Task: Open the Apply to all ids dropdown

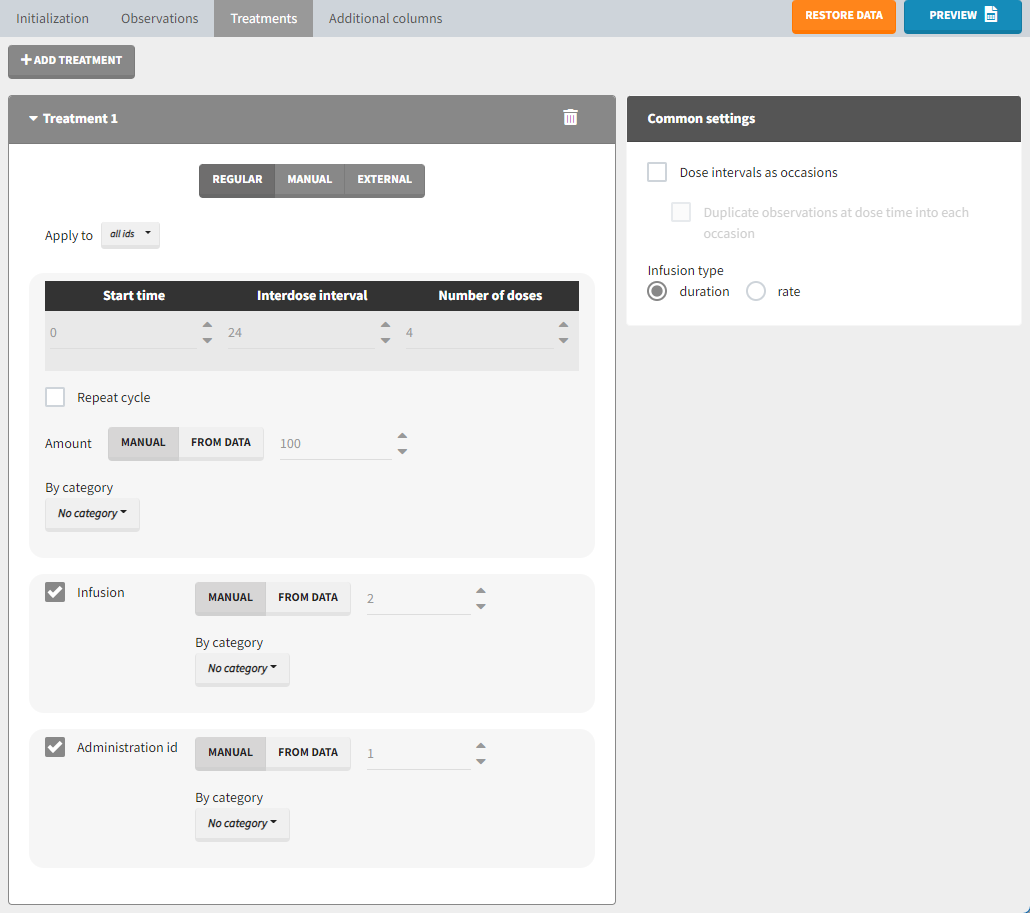Action: [x=130, y=235]
